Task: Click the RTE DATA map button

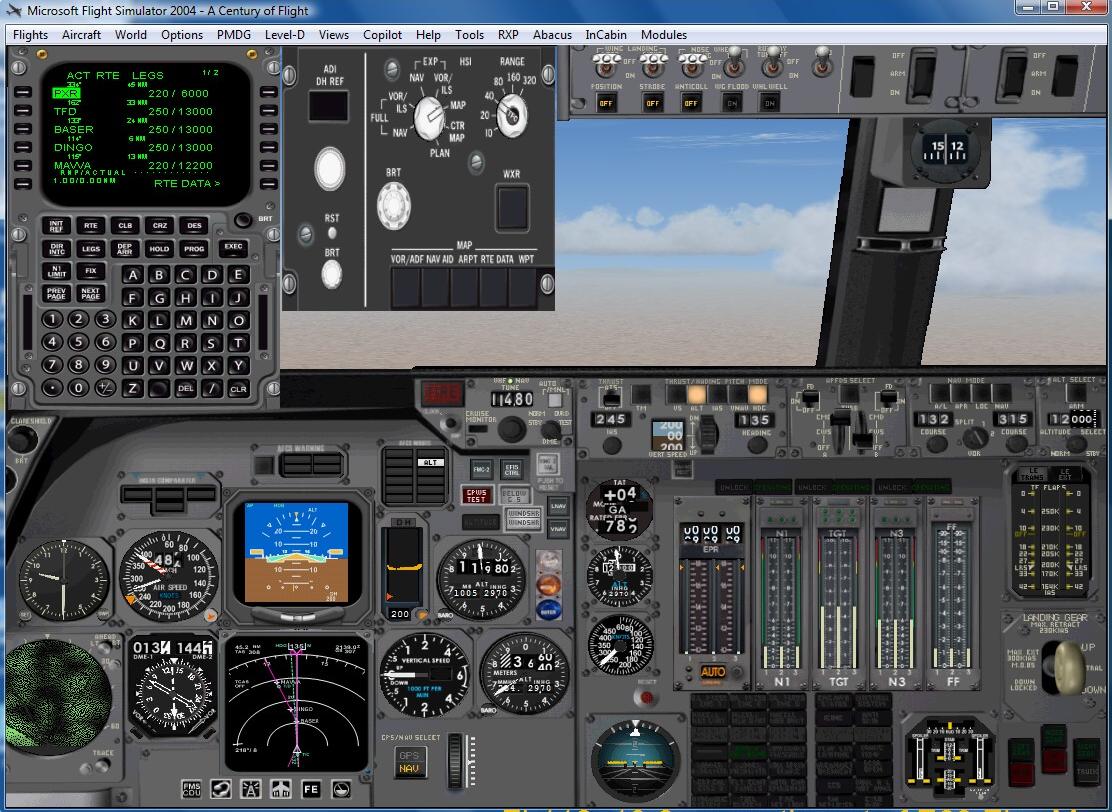Action: click(x=494, y=287)
